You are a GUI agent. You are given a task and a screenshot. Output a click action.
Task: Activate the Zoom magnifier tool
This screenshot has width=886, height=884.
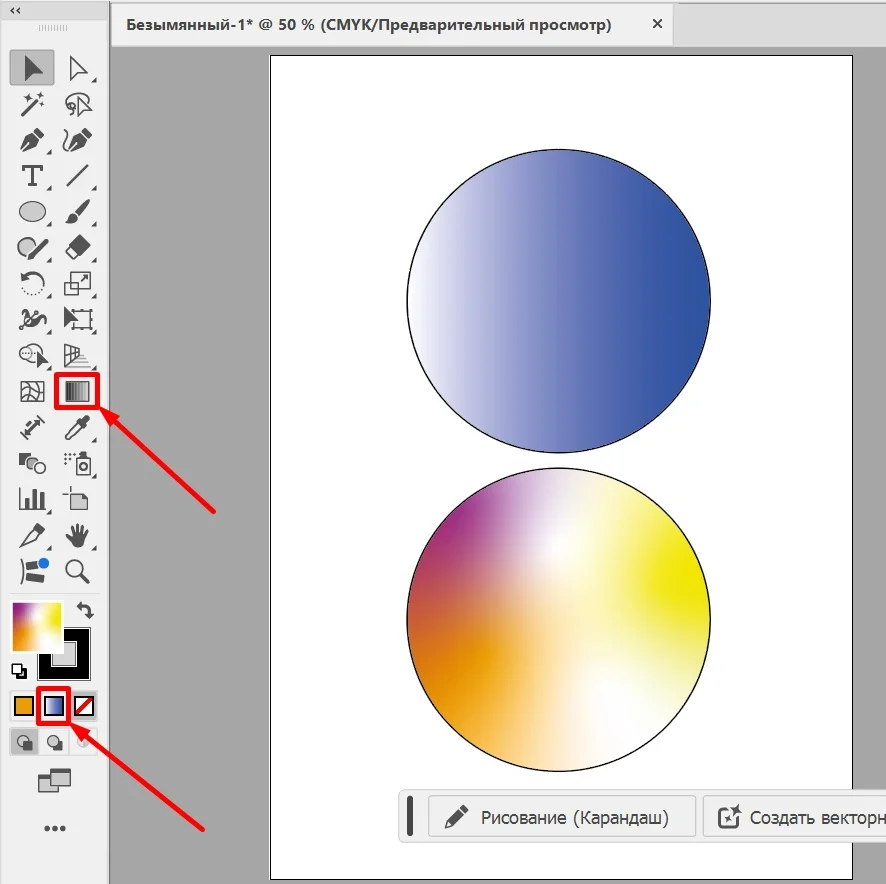[77, 571]
